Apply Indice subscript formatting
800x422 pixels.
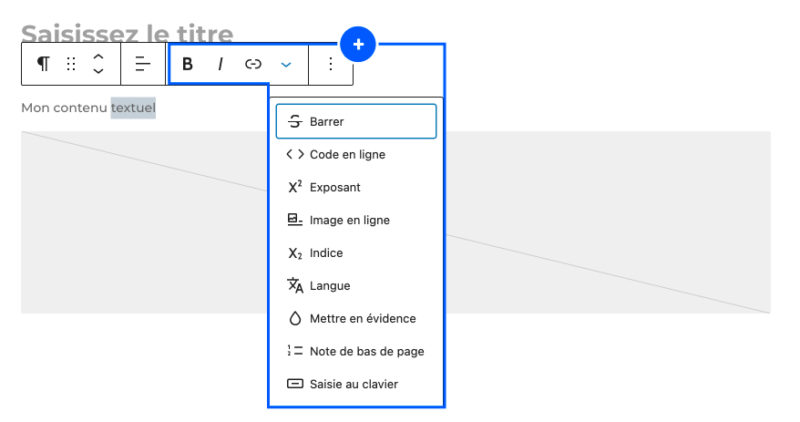356,253
